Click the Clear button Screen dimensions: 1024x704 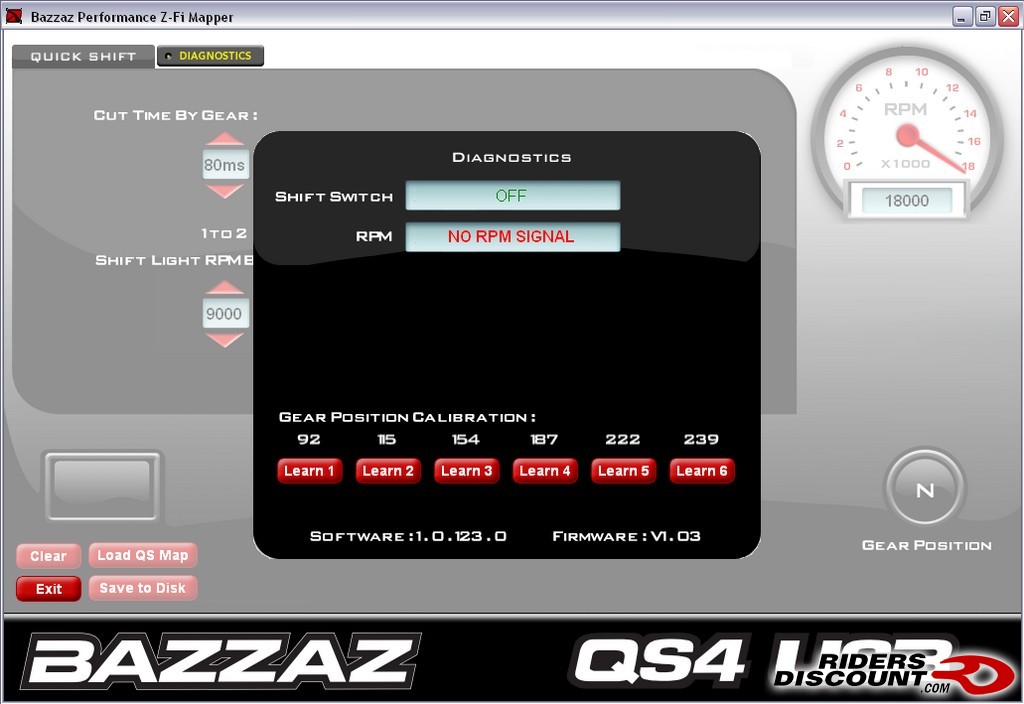(x=48, y=556)
